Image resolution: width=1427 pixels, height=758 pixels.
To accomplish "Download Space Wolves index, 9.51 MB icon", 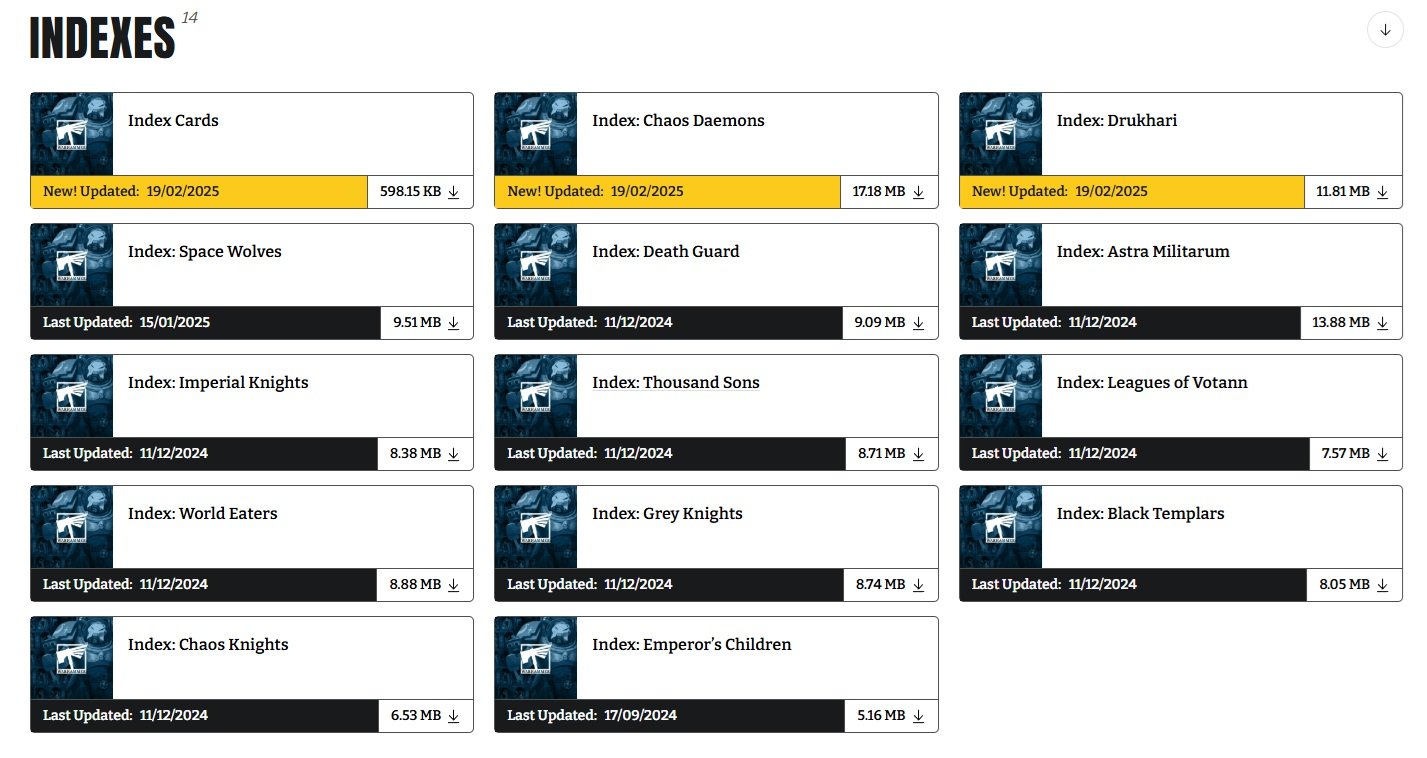I will click(454, 323).
